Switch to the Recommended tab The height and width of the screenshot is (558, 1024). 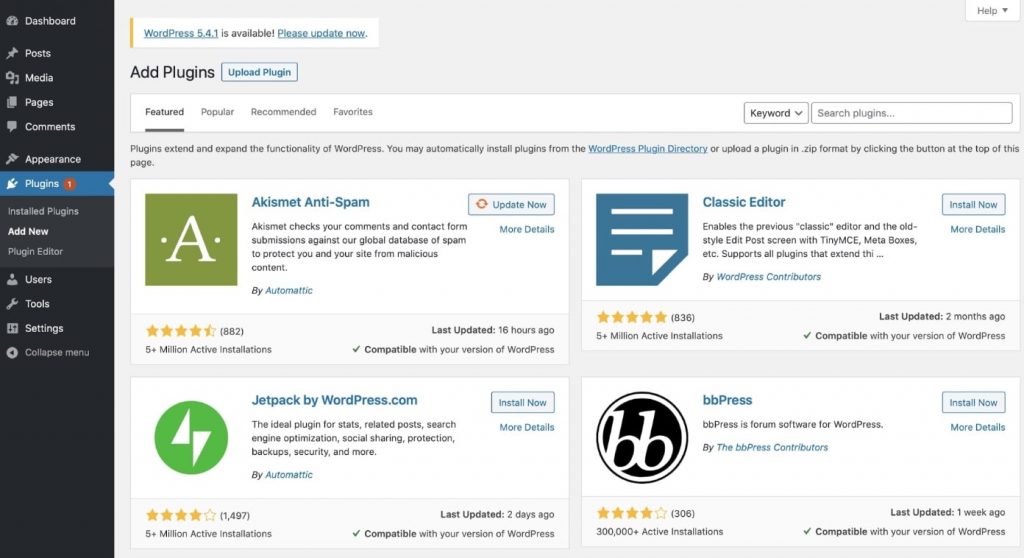(x=283, y=112)
